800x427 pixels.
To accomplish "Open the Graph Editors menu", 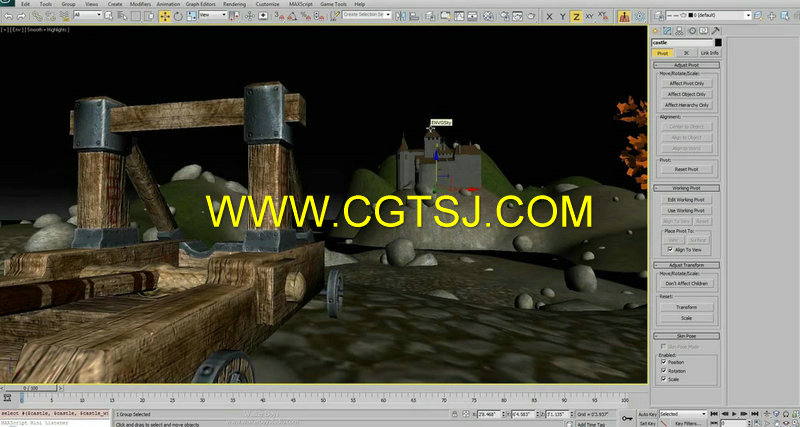I will point(199,4).
